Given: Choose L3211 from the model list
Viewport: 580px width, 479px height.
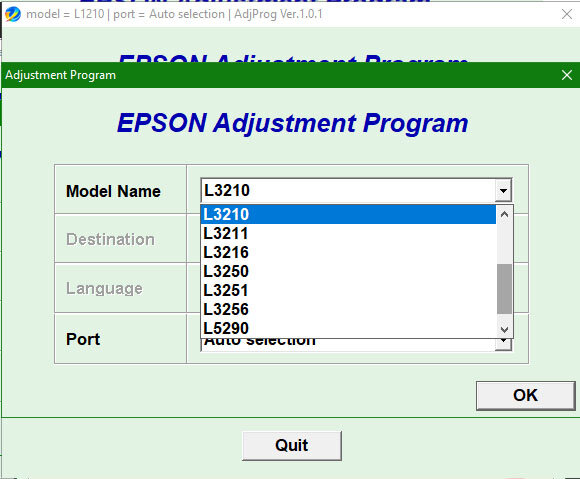Looking at the screenshot, I should tap(348, 233).
